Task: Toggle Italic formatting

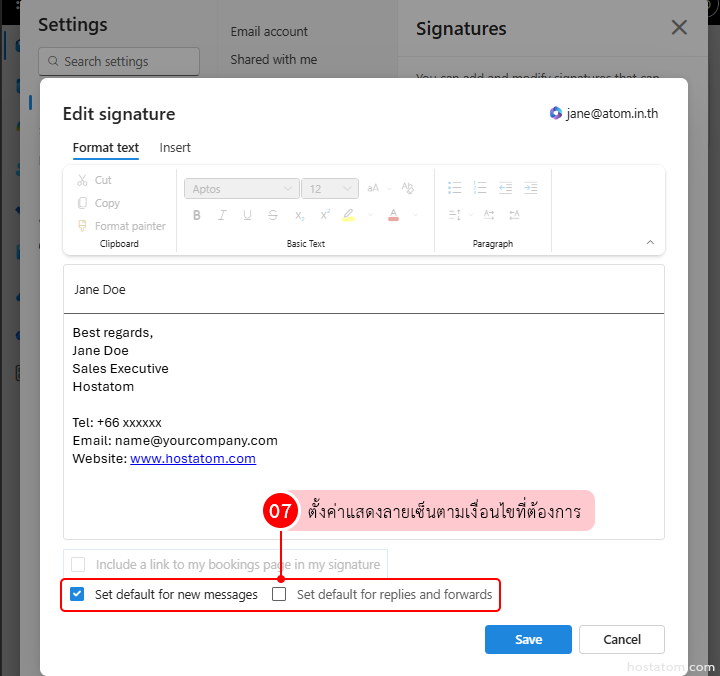Action: point(222,215)
